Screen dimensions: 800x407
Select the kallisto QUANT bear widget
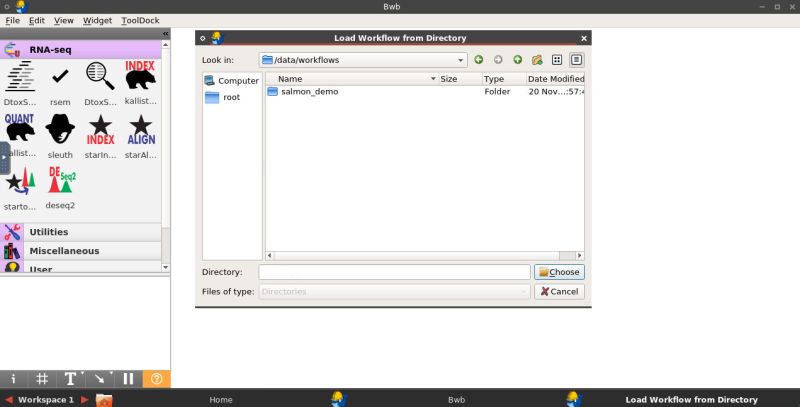[19, 127]
